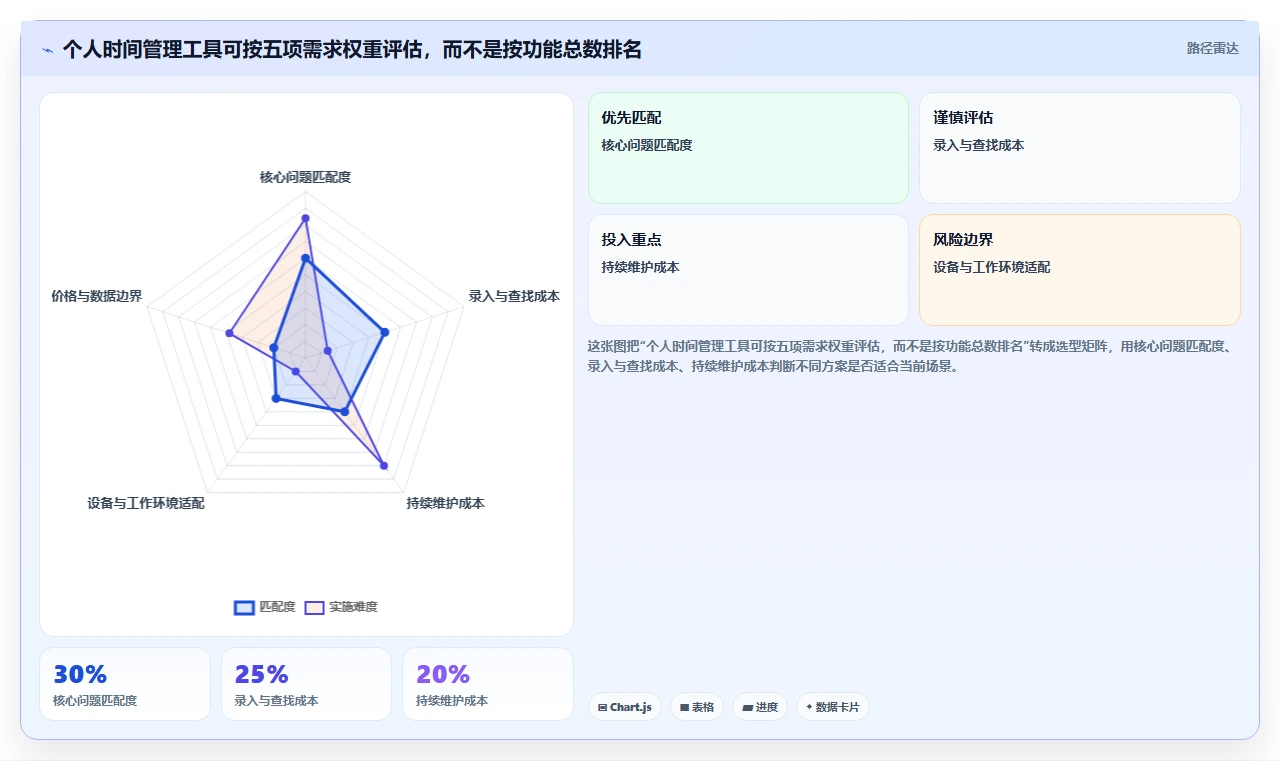Click the 持续维护成本 radar axis label
The width and height of the screenshot is (1280, 761).
[x=445, y=503]
